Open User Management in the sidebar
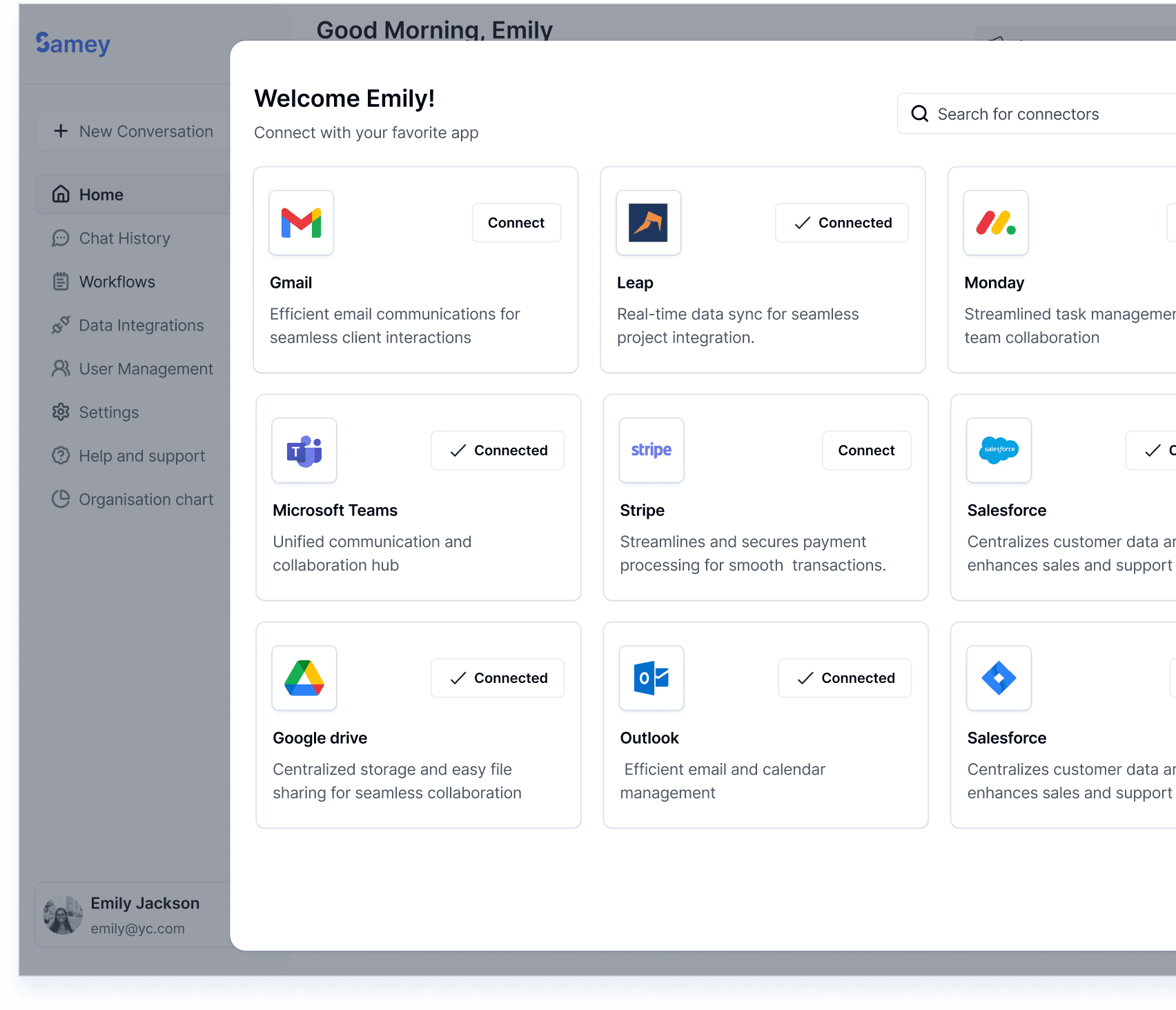Image resolution: width=1176 pixels, height=1010 pixels. (133, 368)
